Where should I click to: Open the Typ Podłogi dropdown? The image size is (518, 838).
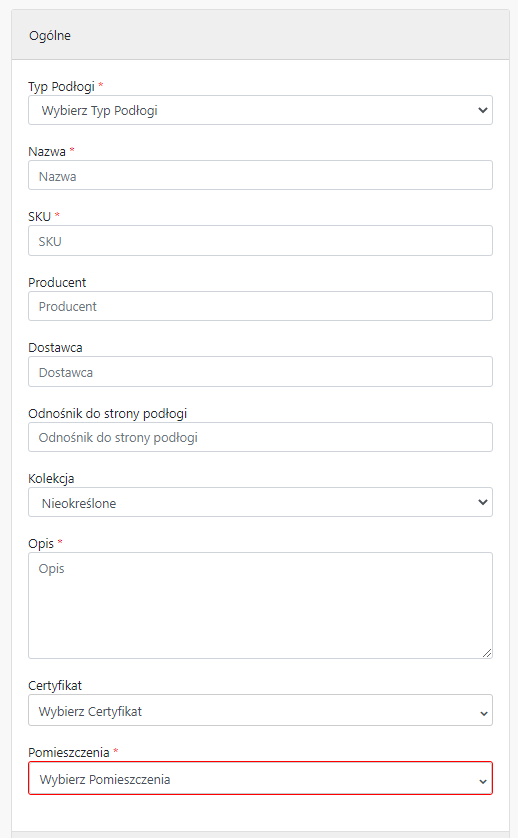[x=260, y=110]
